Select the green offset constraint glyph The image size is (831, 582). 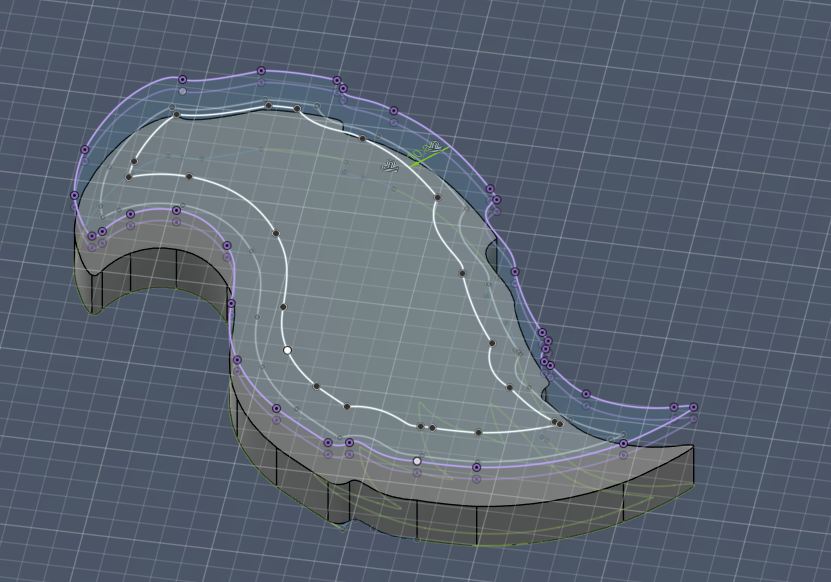(x=435, y=146)
